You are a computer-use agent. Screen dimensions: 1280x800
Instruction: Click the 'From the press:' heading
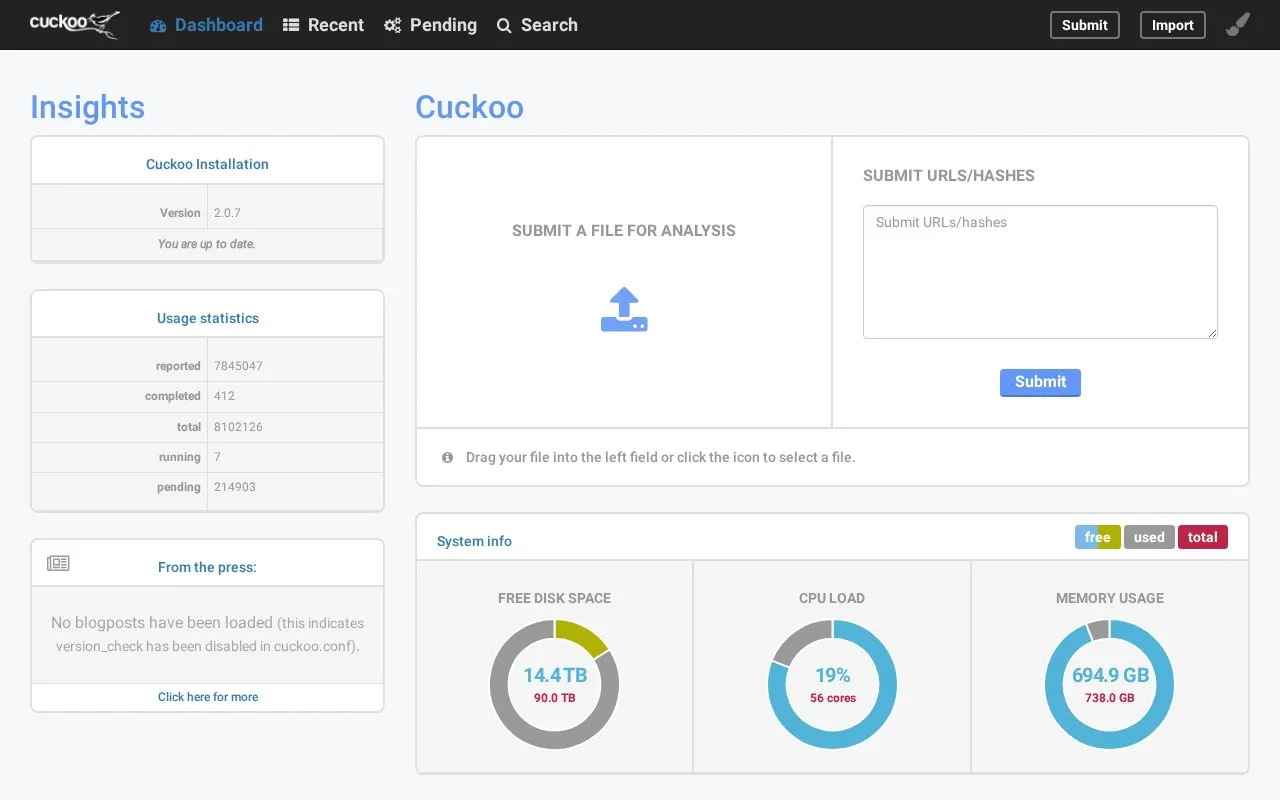coord(207,567)
